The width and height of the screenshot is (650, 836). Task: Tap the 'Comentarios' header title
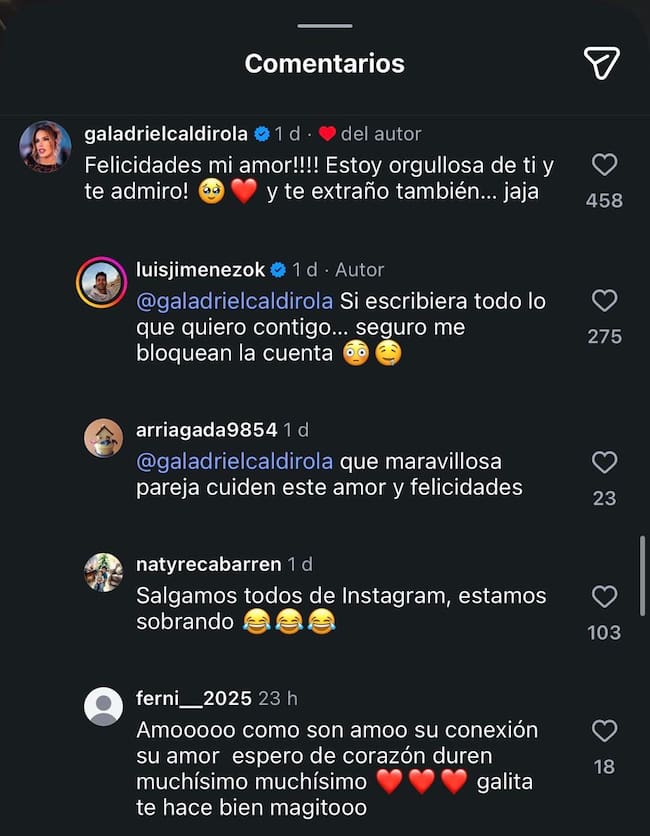click(x=324, y=62)
